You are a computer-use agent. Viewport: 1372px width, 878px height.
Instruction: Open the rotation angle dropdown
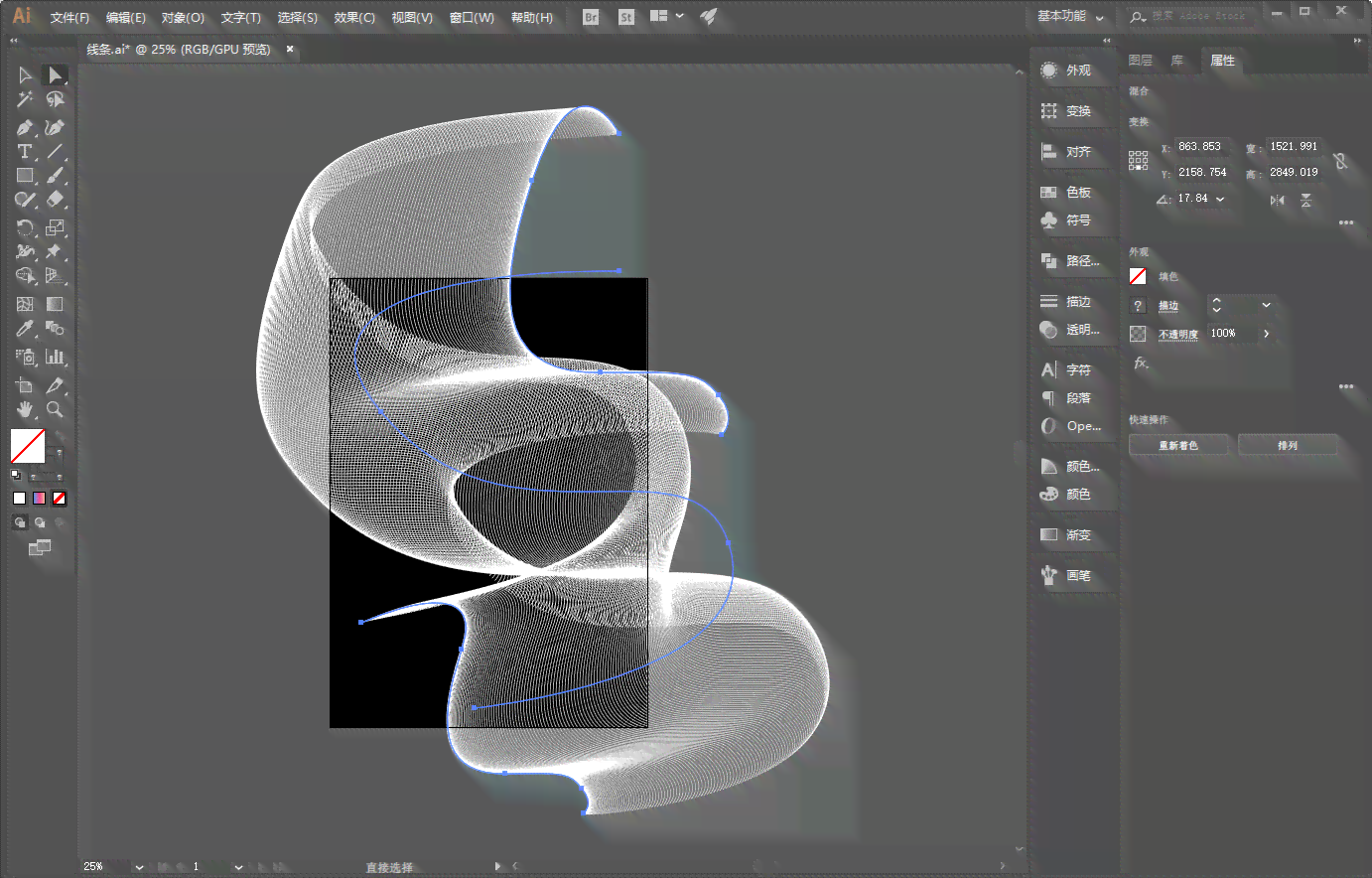coord(1220,199)
